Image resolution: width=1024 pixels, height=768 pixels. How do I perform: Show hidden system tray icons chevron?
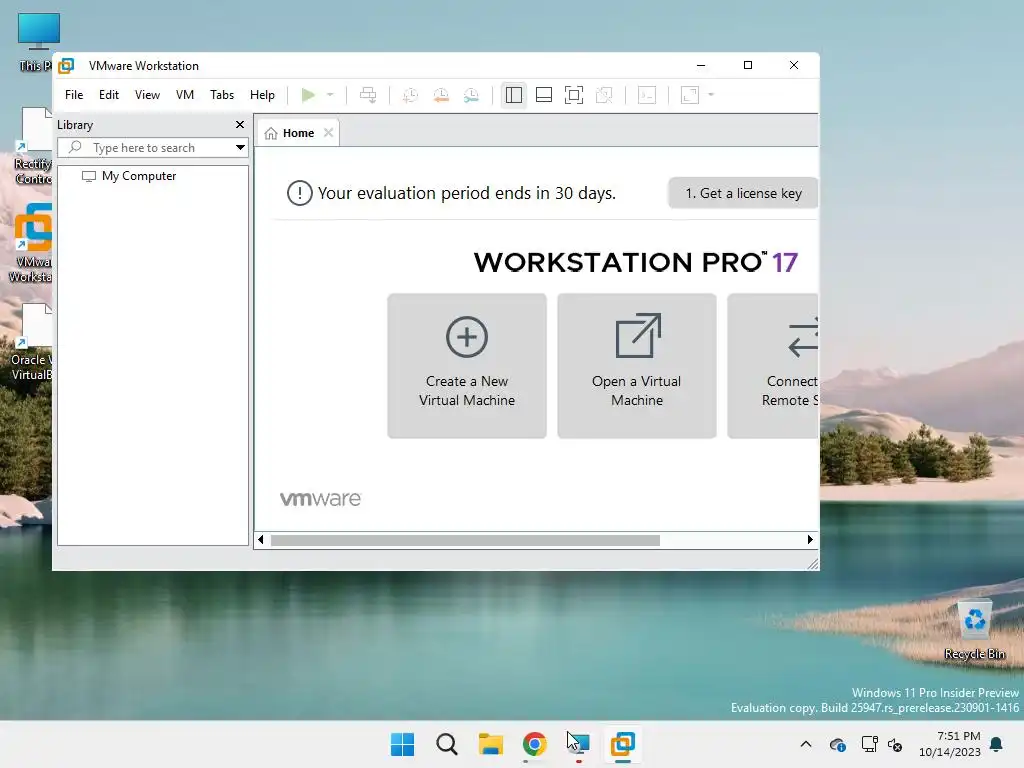(x=806, y=744)
